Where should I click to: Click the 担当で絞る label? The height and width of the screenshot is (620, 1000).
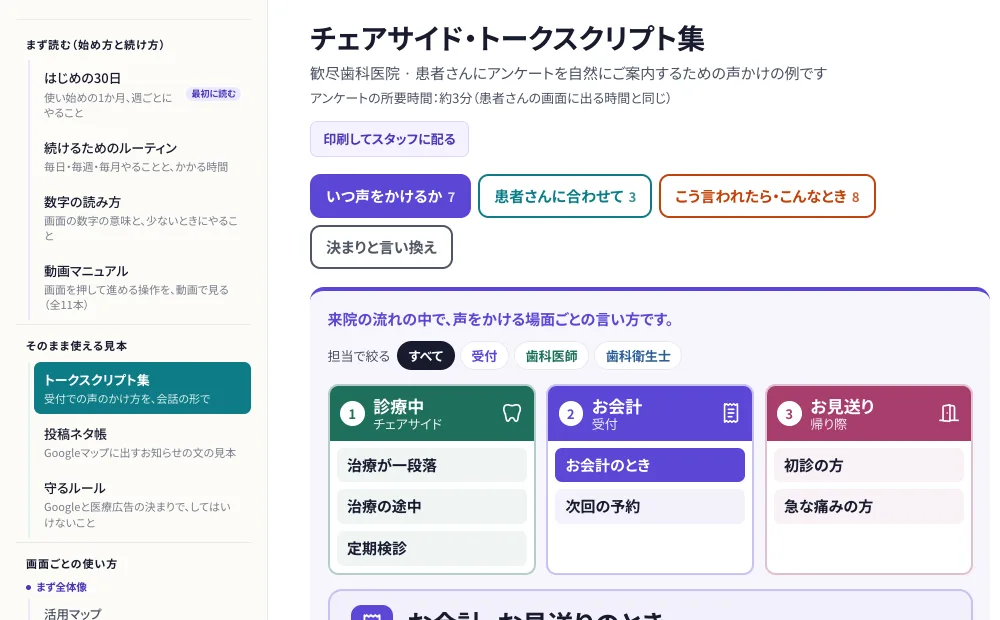(x=358, y=357)
